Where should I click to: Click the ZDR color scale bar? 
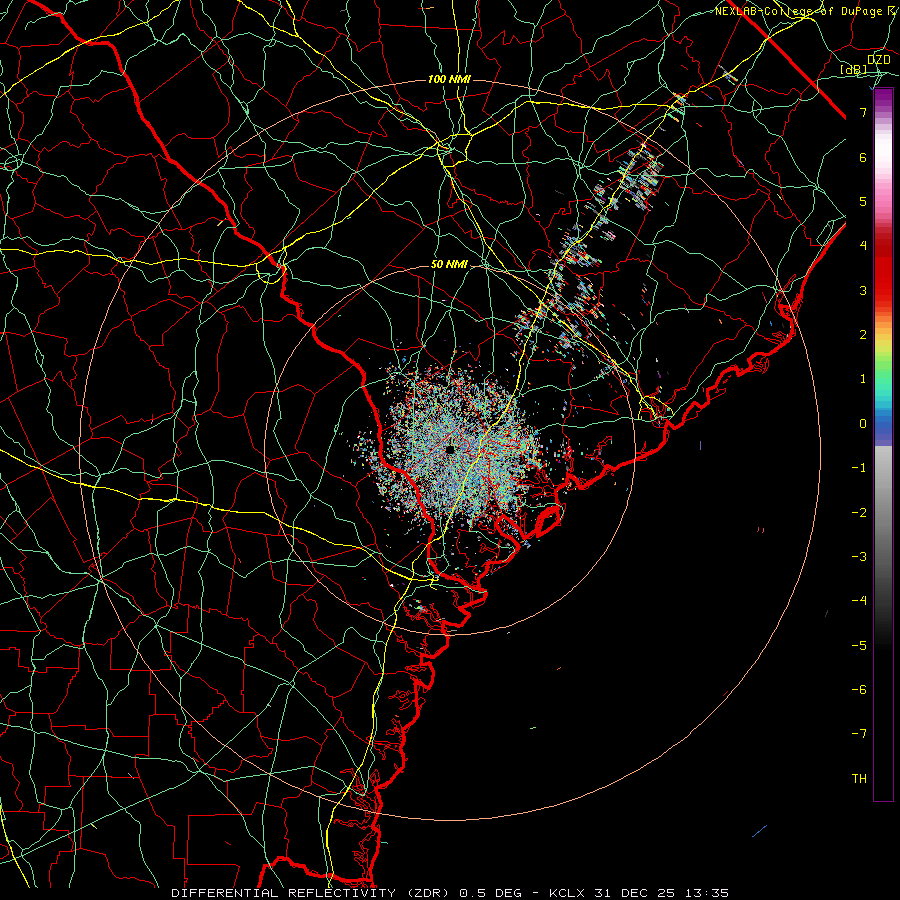tap(883, 444)
